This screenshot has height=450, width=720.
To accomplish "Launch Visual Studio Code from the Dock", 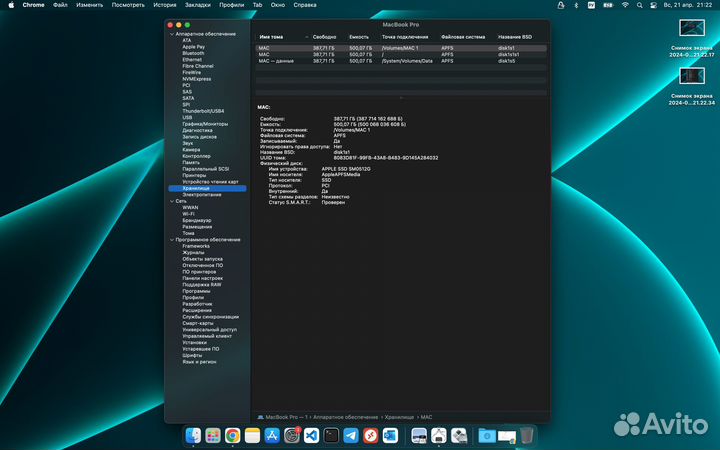I will coord(311,435).
